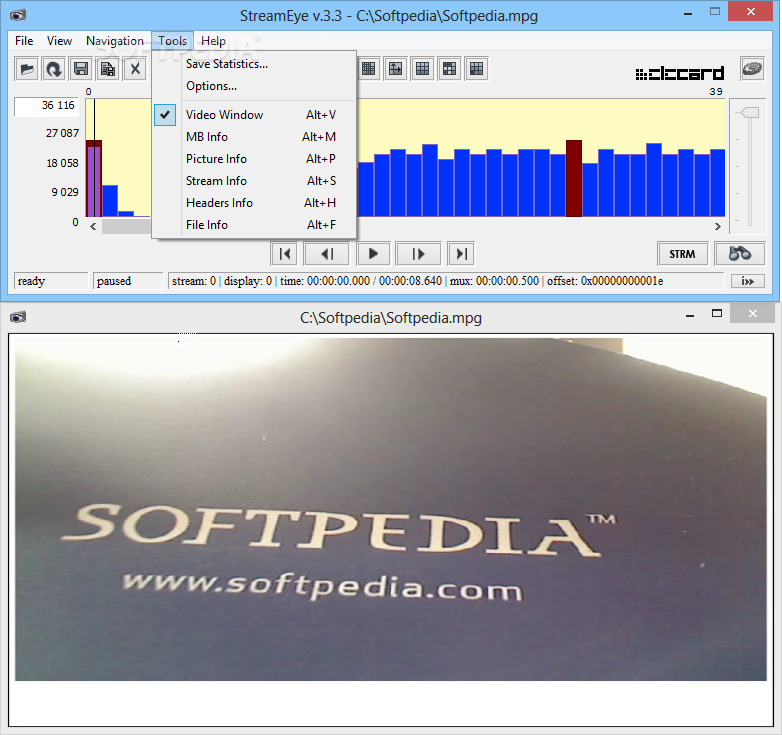The height and width of the screenshot is (735, 782).
Task: Click the '9 029' axis label
Action: [x=65, y=192]
